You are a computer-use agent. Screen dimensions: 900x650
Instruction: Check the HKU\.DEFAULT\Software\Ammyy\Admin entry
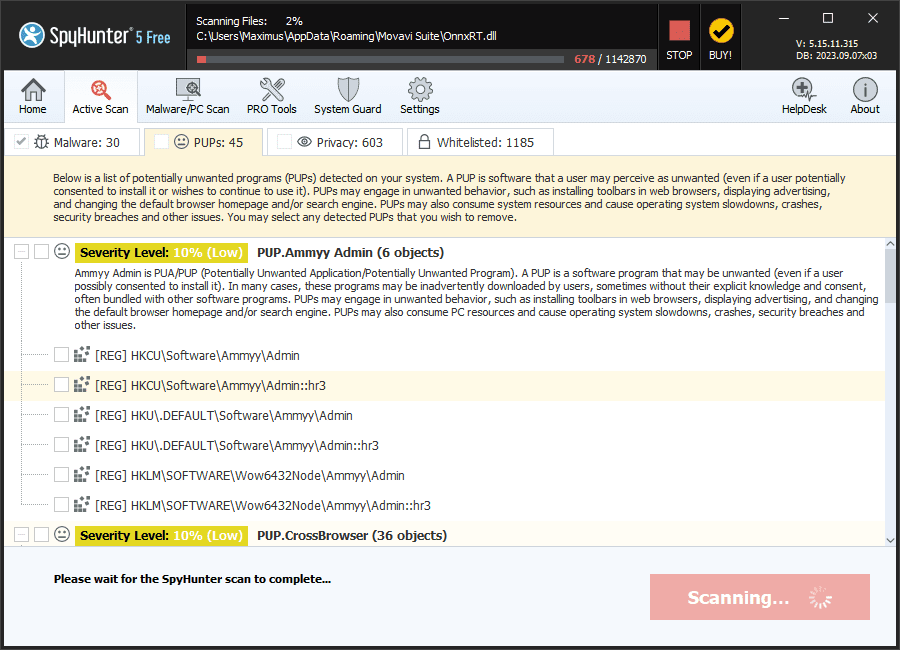pos(61,415)
